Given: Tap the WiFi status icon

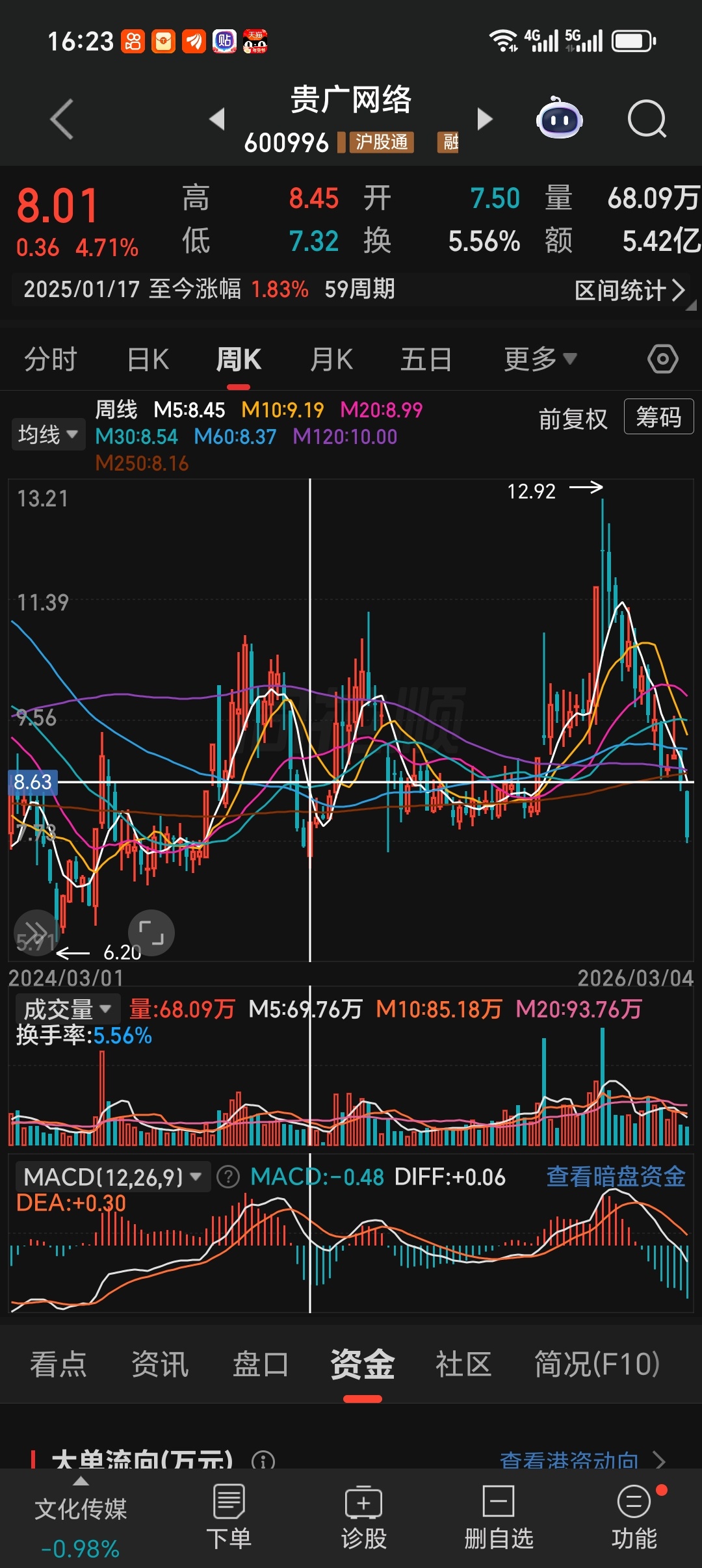Looking at the screenshot, I should [x=503, y=41].
